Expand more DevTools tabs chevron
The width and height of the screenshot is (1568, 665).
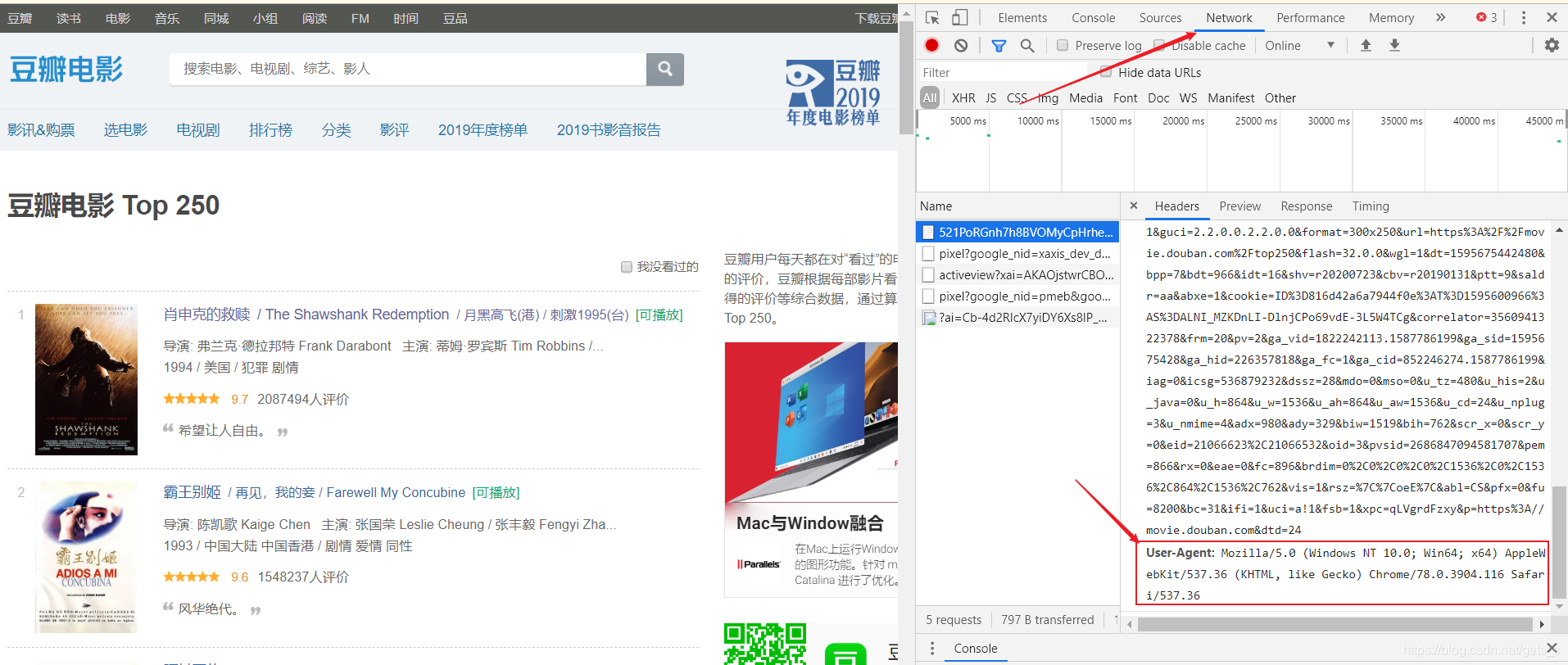(x=1441, y=17)
